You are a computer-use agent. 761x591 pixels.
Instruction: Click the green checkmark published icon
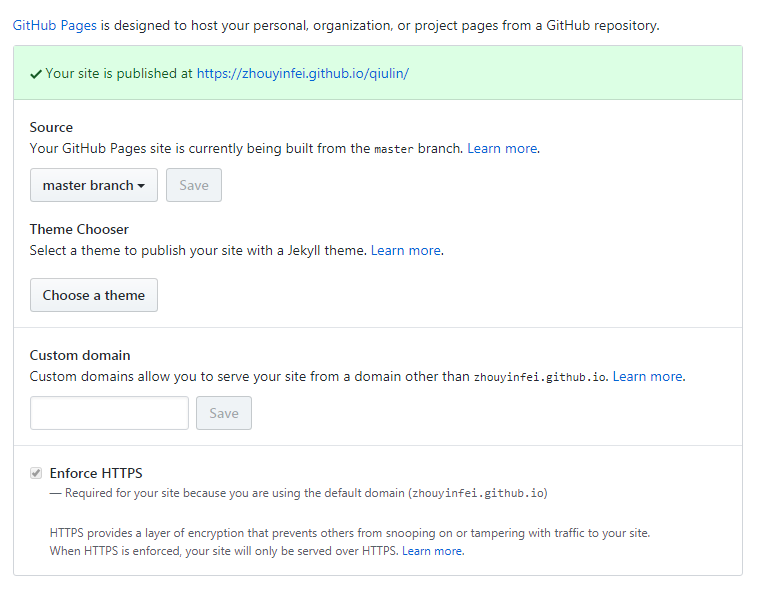pos(36,74)
